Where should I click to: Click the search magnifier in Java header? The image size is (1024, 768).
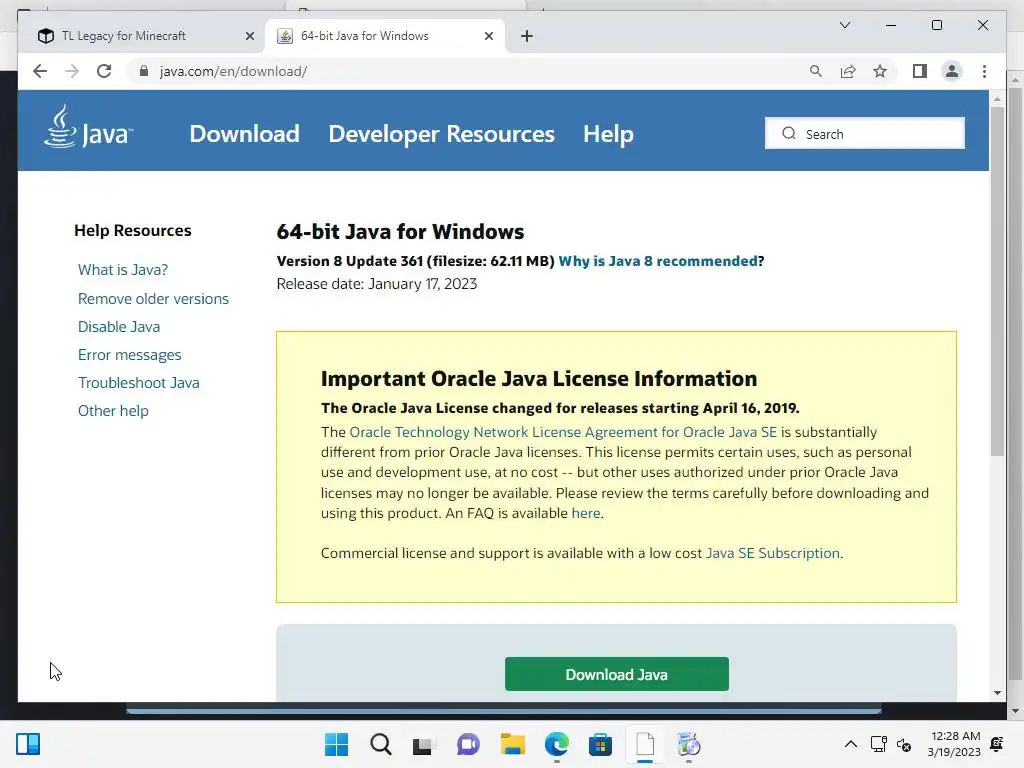(x=789, y=133)
